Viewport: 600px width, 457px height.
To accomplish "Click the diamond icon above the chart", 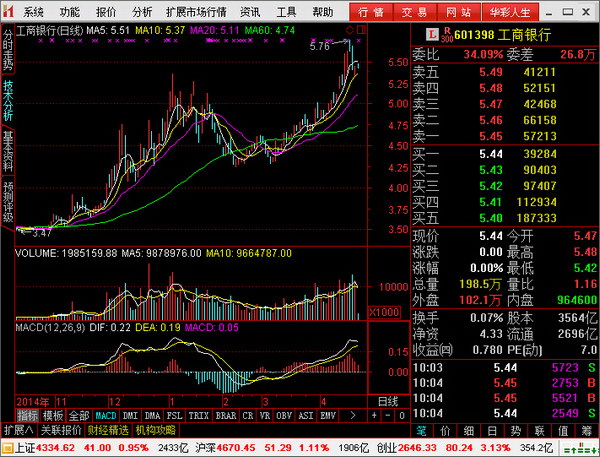I will click(349, 30).
